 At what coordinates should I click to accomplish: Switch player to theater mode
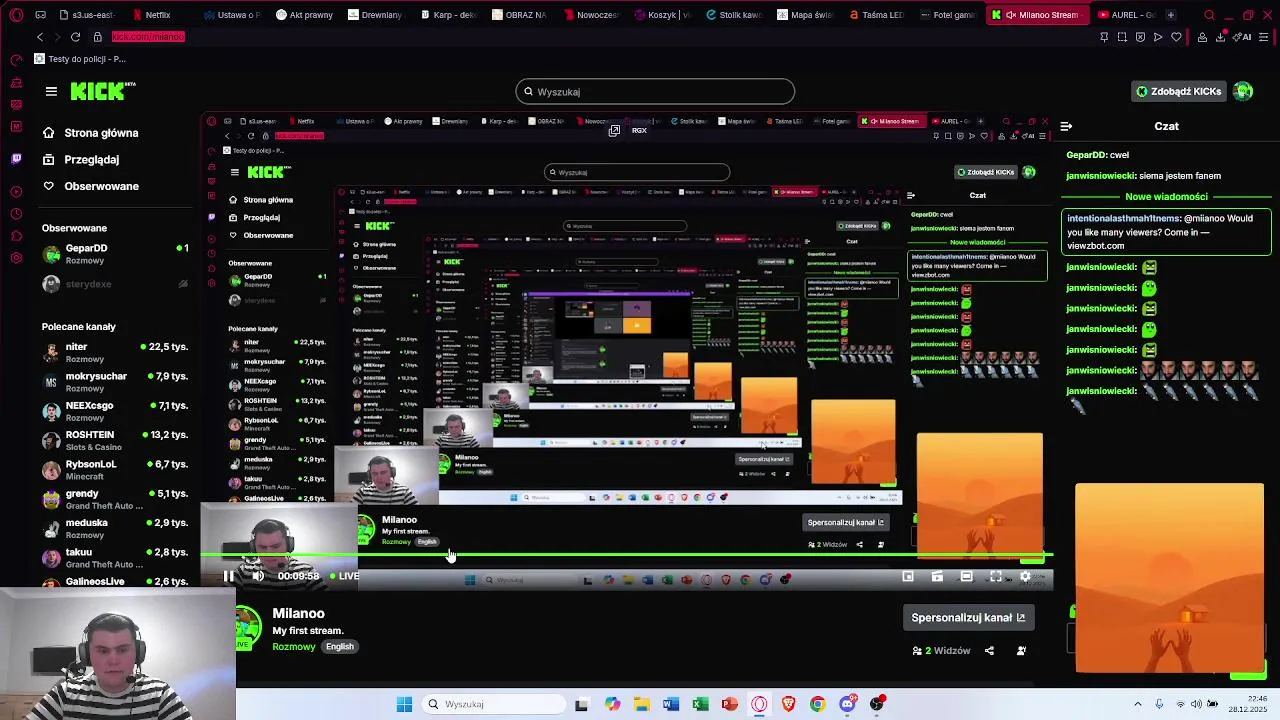[x=966, y=577]
